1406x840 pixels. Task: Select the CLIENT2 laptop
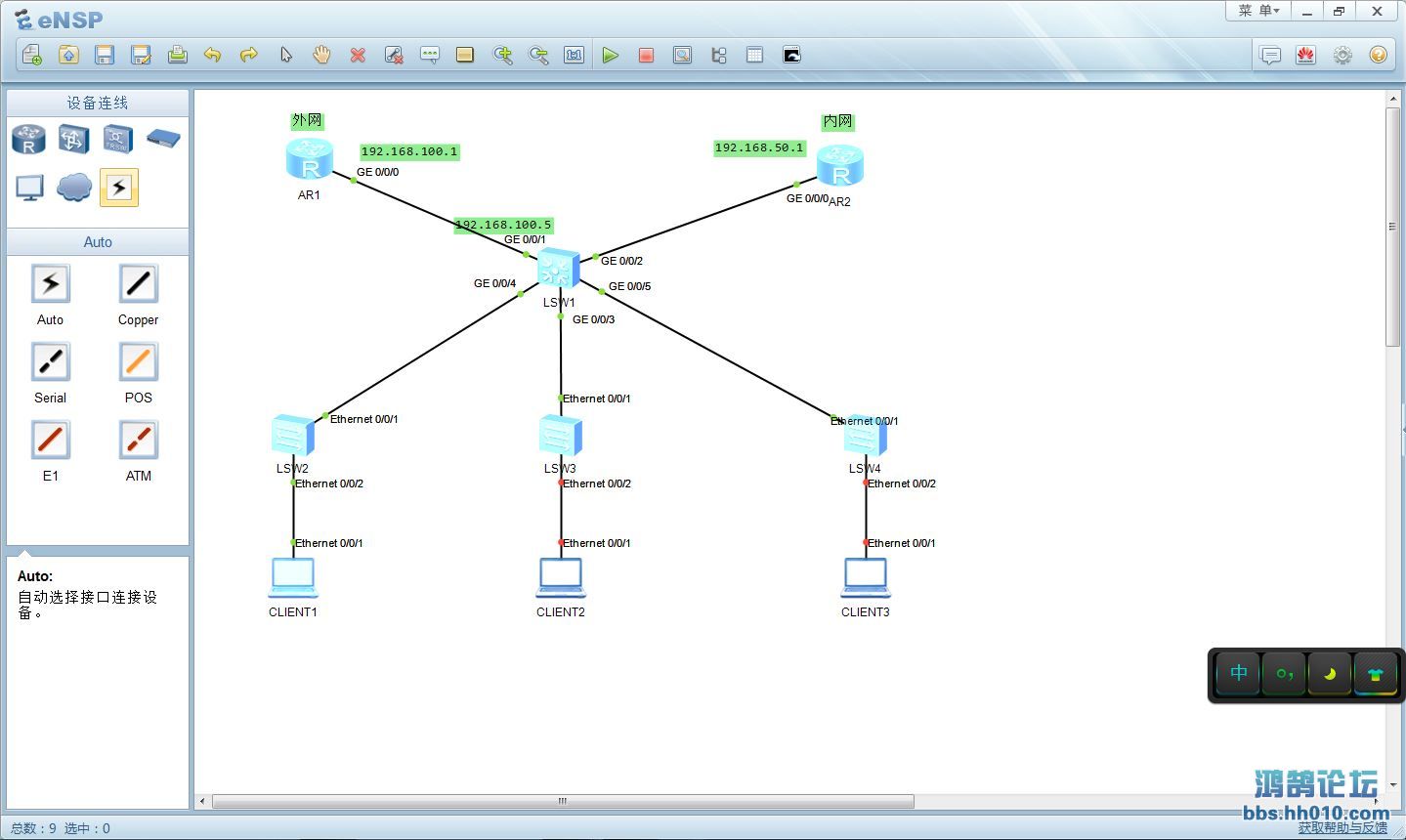point(561,578)
